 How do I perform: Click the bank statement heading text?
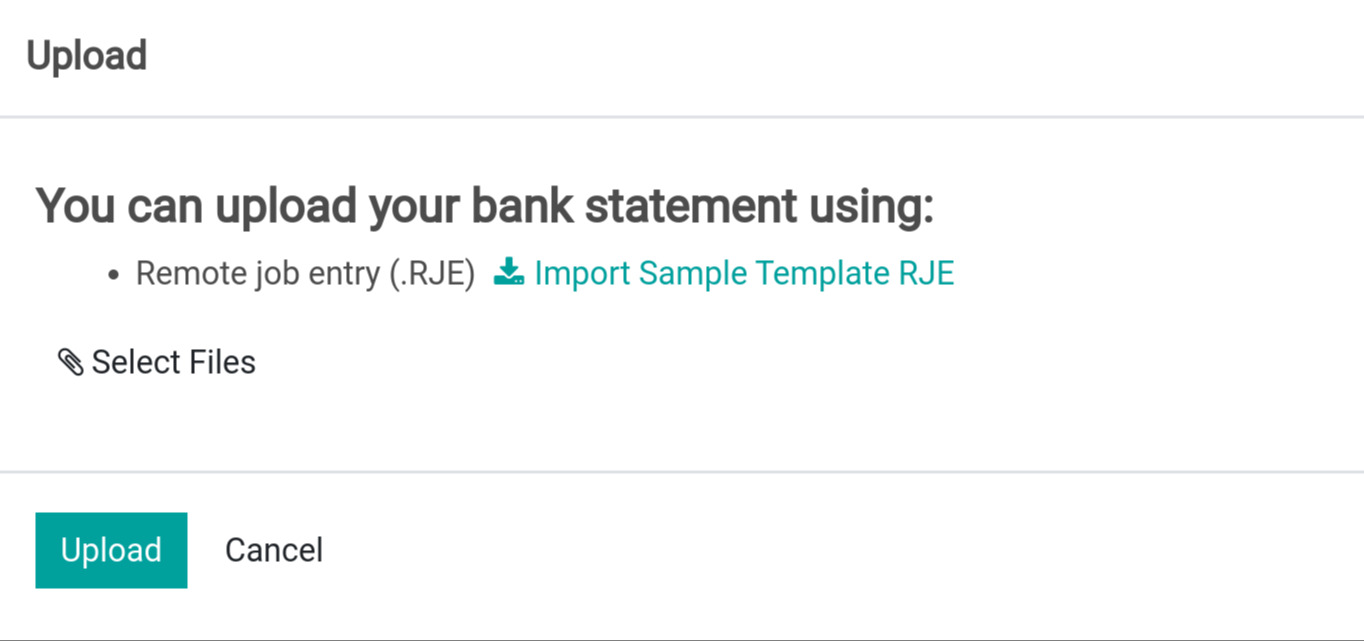coord(484,206)
